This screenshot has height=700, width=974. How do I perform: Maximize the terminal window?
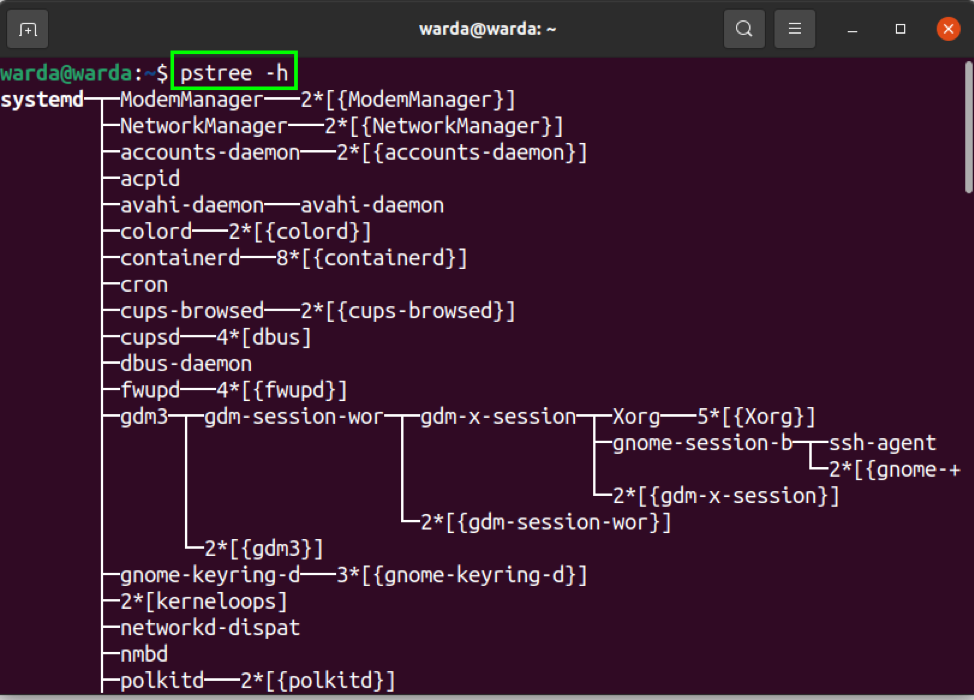point(900,29)
